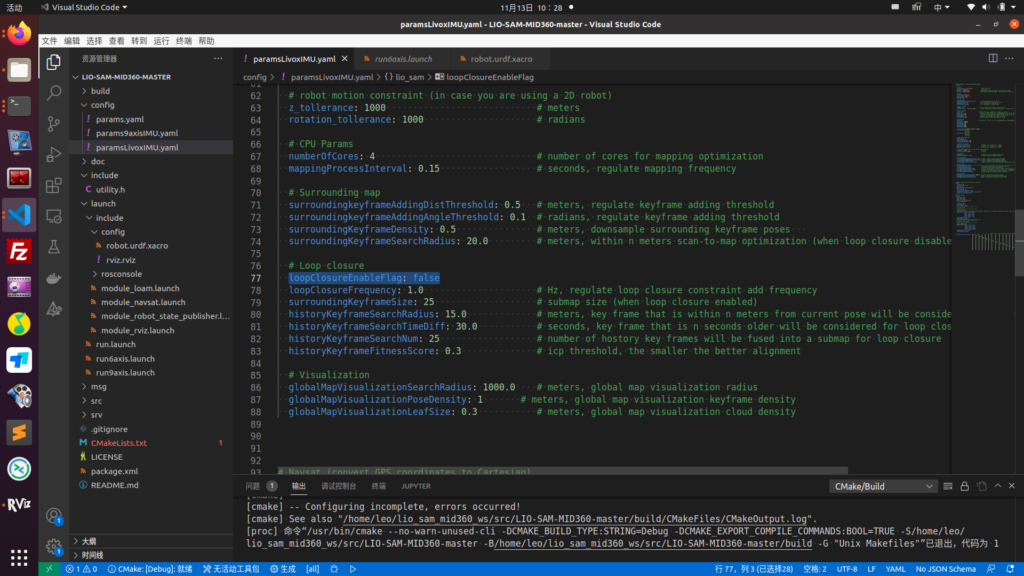
Task: Clear output panel list icon
Action: pos(948,486)
